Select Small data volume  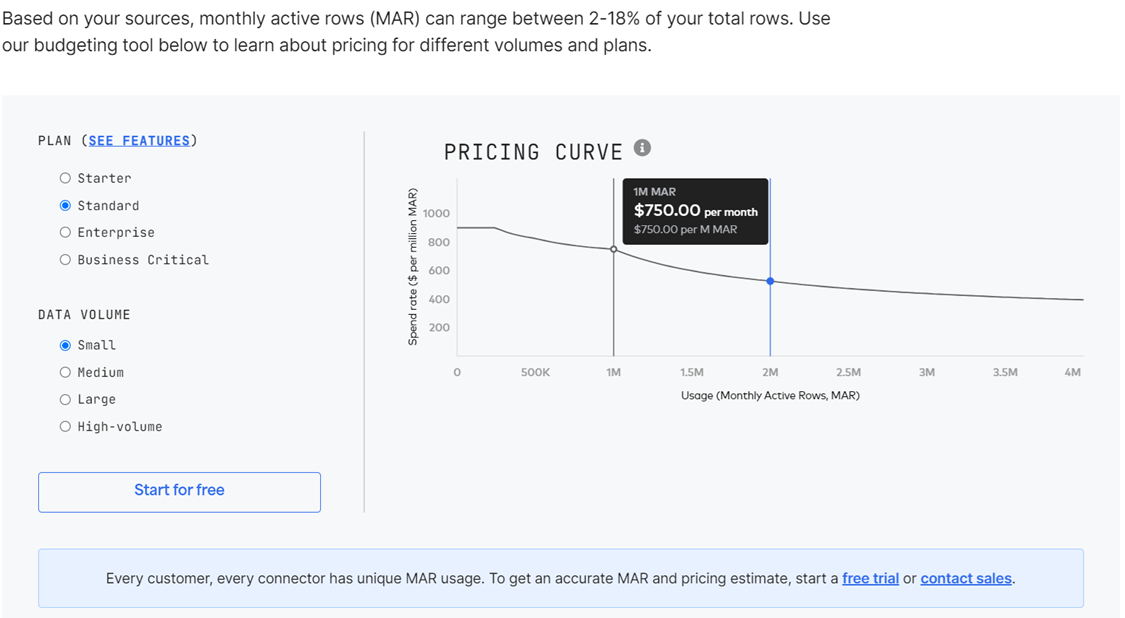(x=65, y=345)
